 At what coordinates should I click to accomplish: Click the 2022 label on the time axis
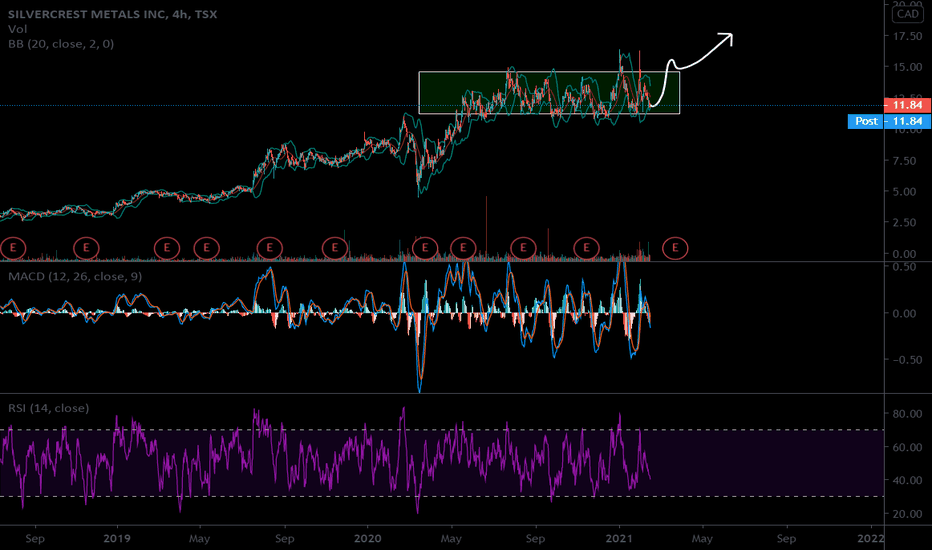click(x=870, y=539)
